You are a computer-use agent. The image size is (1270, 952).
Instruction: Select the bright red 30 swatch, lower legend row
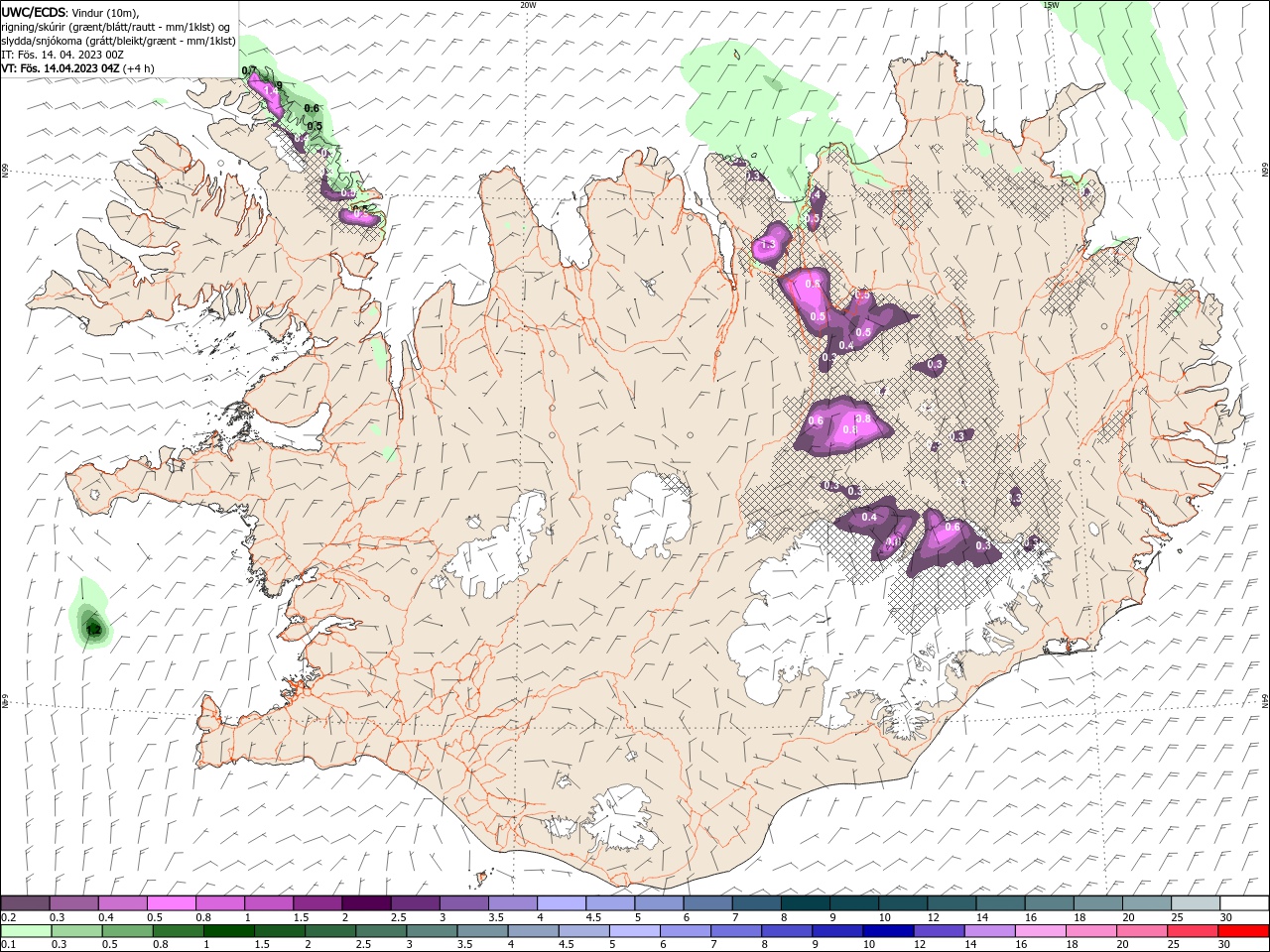1241,931
